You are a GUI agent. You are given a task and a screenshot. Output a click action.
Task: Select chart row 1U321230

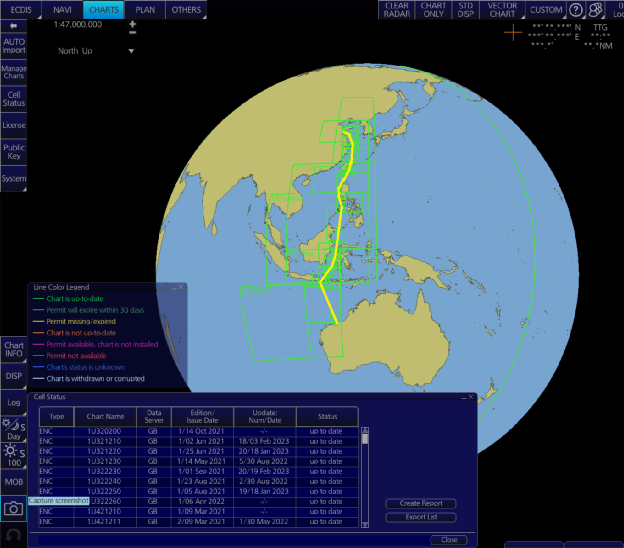pyautogui.click(x=199, y=461)
